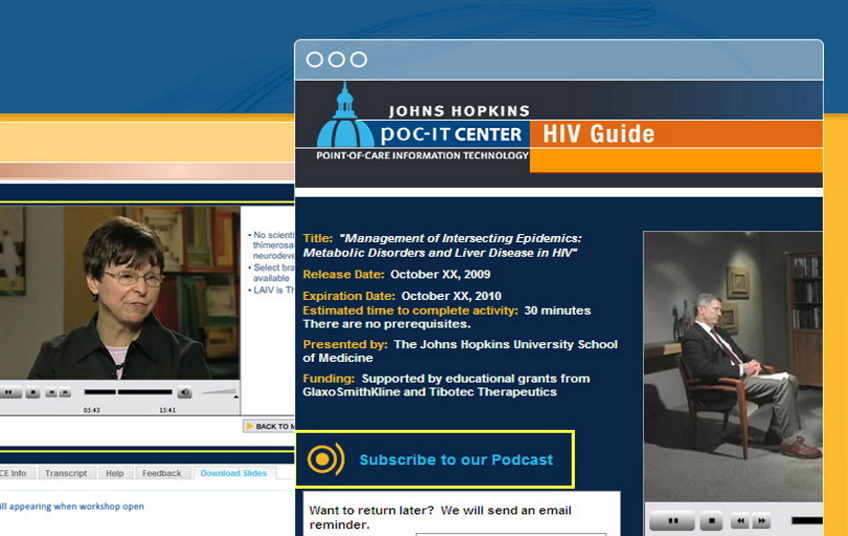Fast-forward the HIV Guide video
This screenshot has height=536, width=848.
(x=761, y=521)
